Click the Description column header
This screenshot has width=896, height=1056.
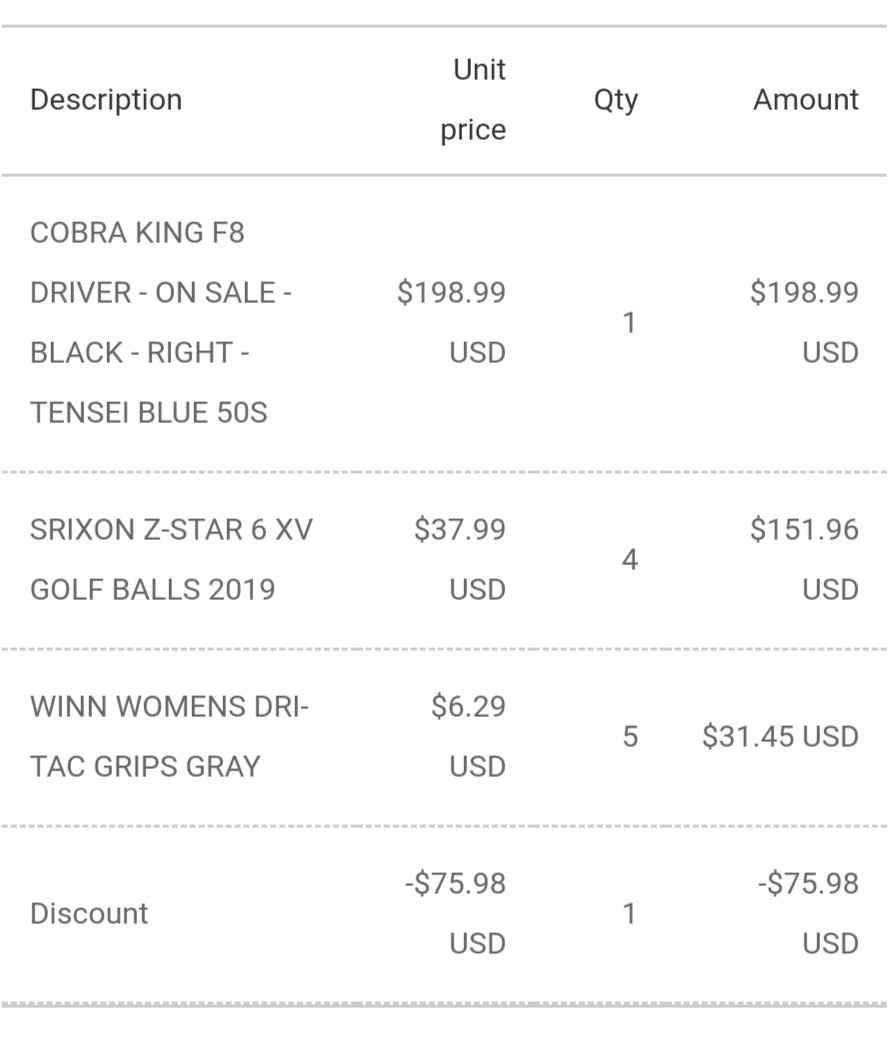(106, 100)
